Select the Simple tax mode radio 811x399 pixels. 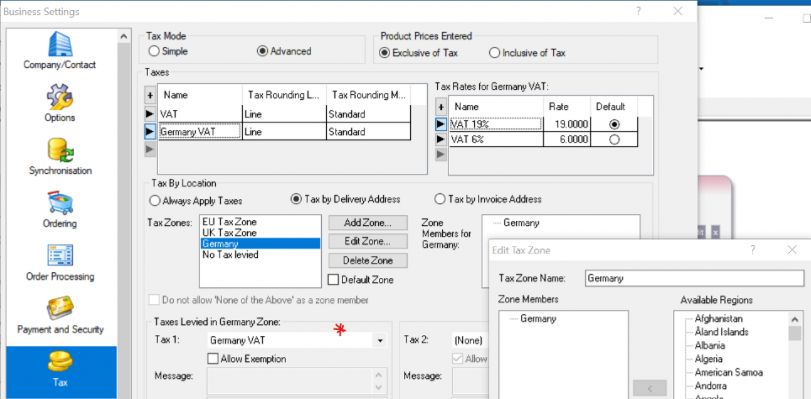click(168, 51)
